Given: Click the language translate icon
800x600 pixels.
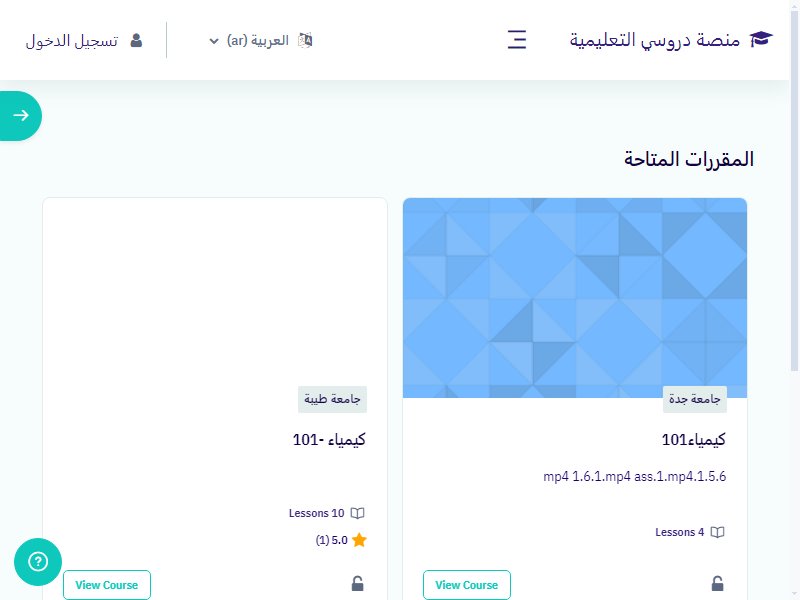Looking at the screenshot, I should tap(305, 40).
